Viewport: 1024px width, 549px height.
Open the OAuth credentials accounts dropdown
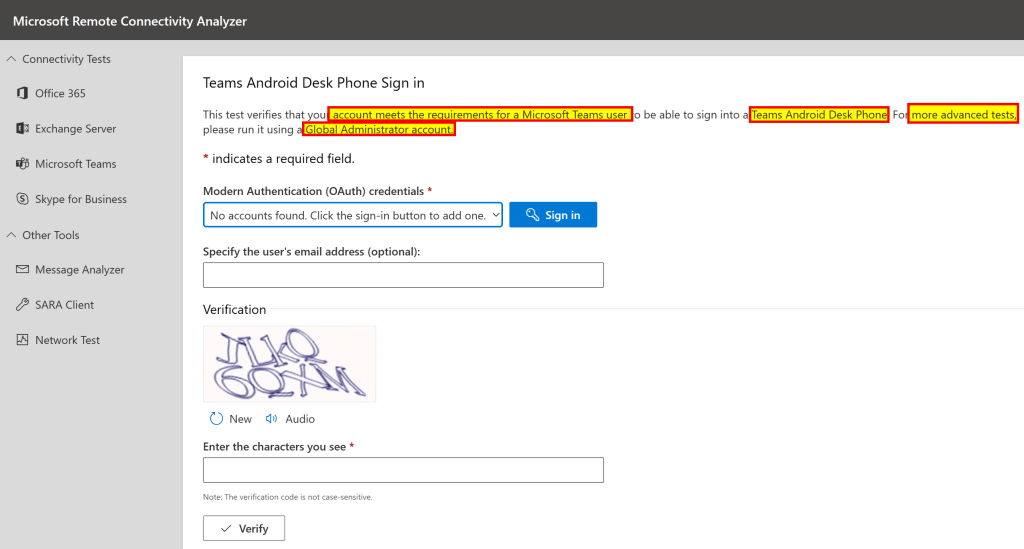(x=352, y=215)
